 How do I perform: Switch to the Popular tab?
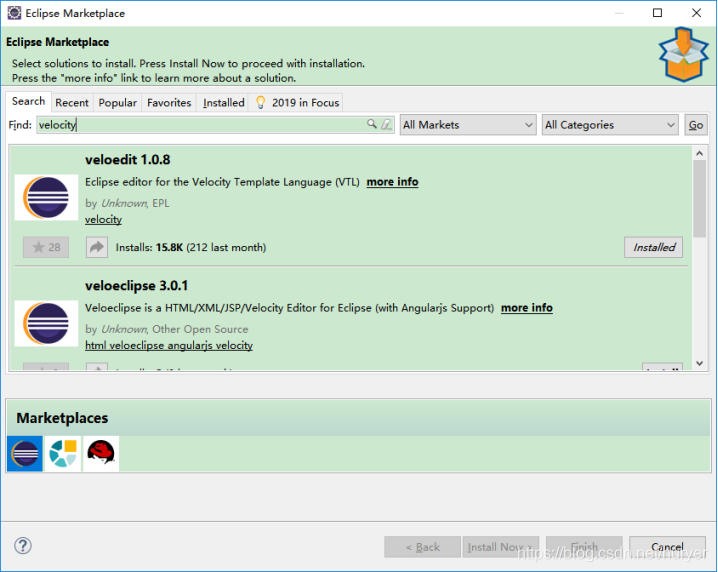[118, 103]
